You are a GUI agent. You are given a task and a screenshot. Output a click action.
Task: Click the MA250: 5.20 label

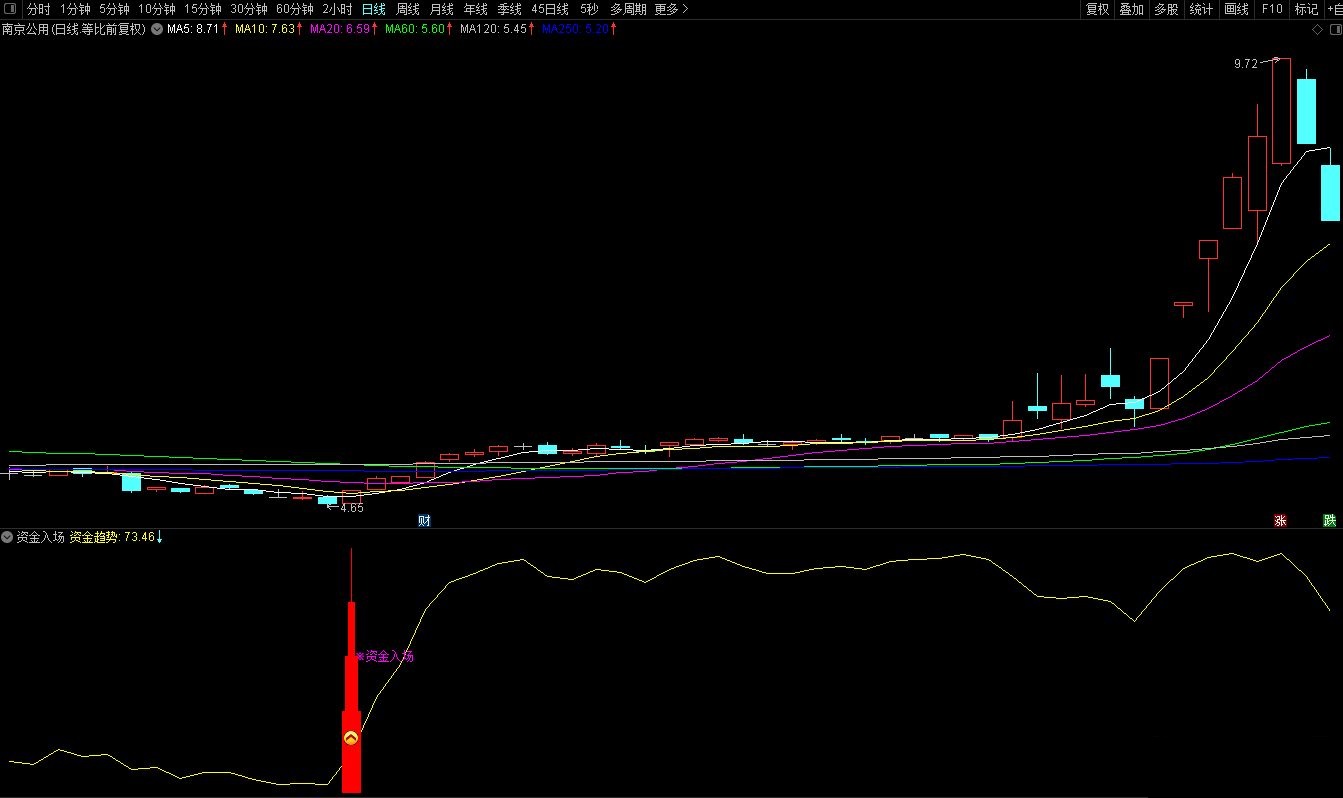[x=575, y=29]
